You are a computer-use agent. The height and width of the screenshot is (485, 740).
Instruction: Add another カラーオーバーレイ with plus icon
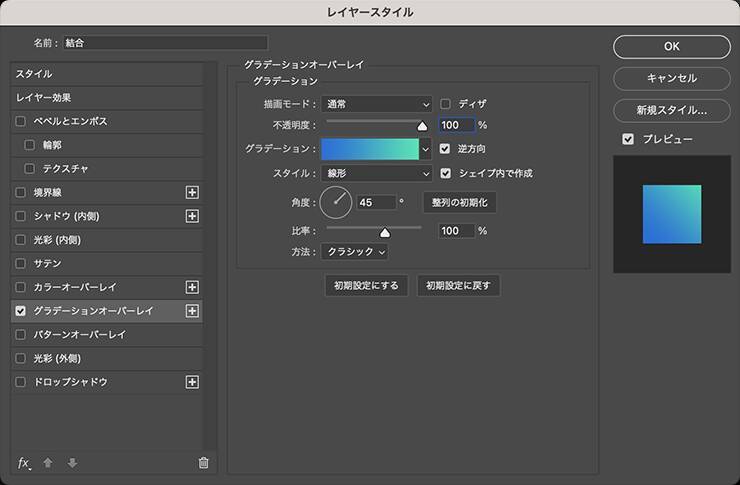pos(193,287)
